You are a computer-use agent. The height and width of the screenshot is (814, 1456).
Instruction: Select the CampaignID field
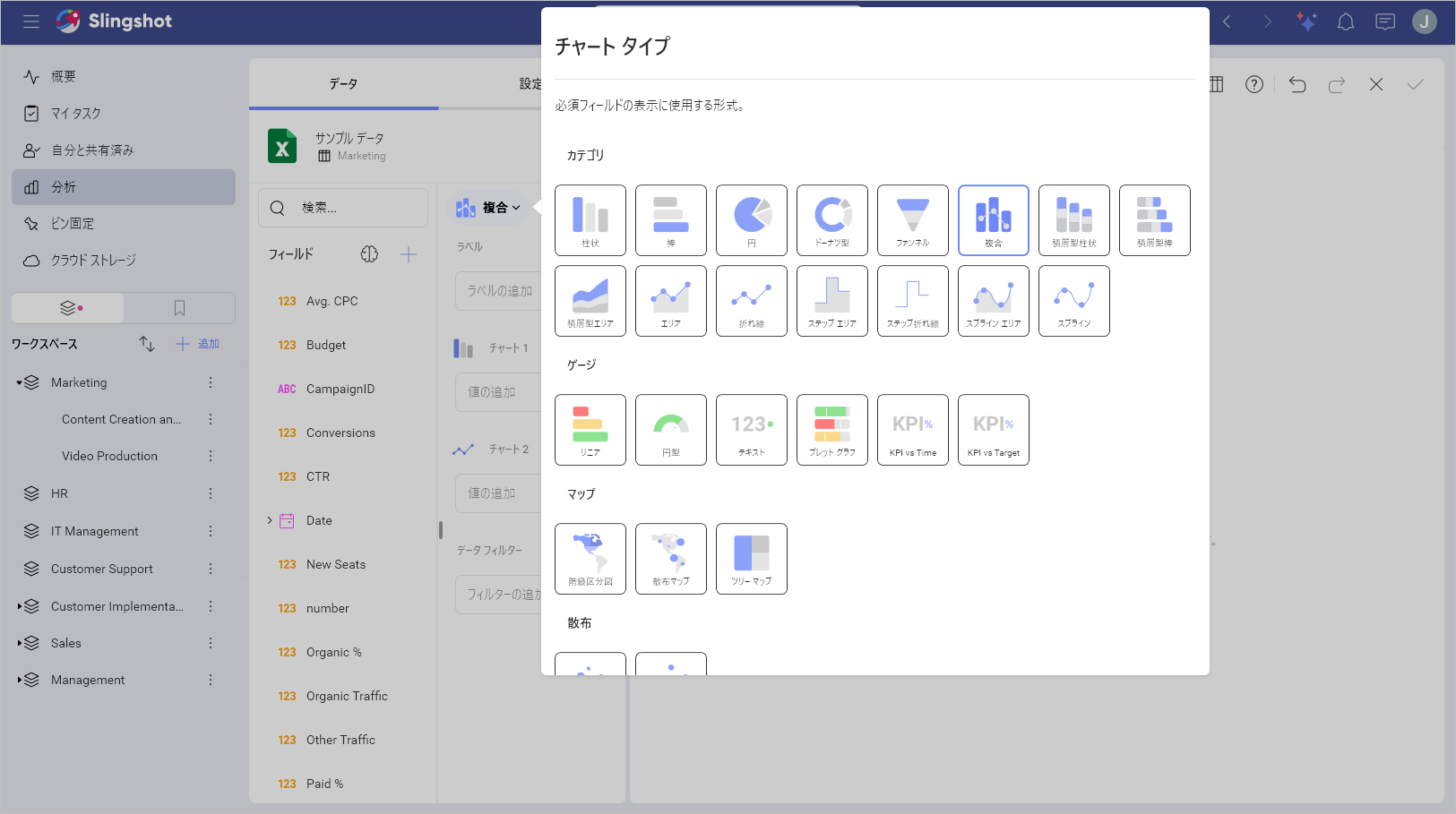(340, 389)
